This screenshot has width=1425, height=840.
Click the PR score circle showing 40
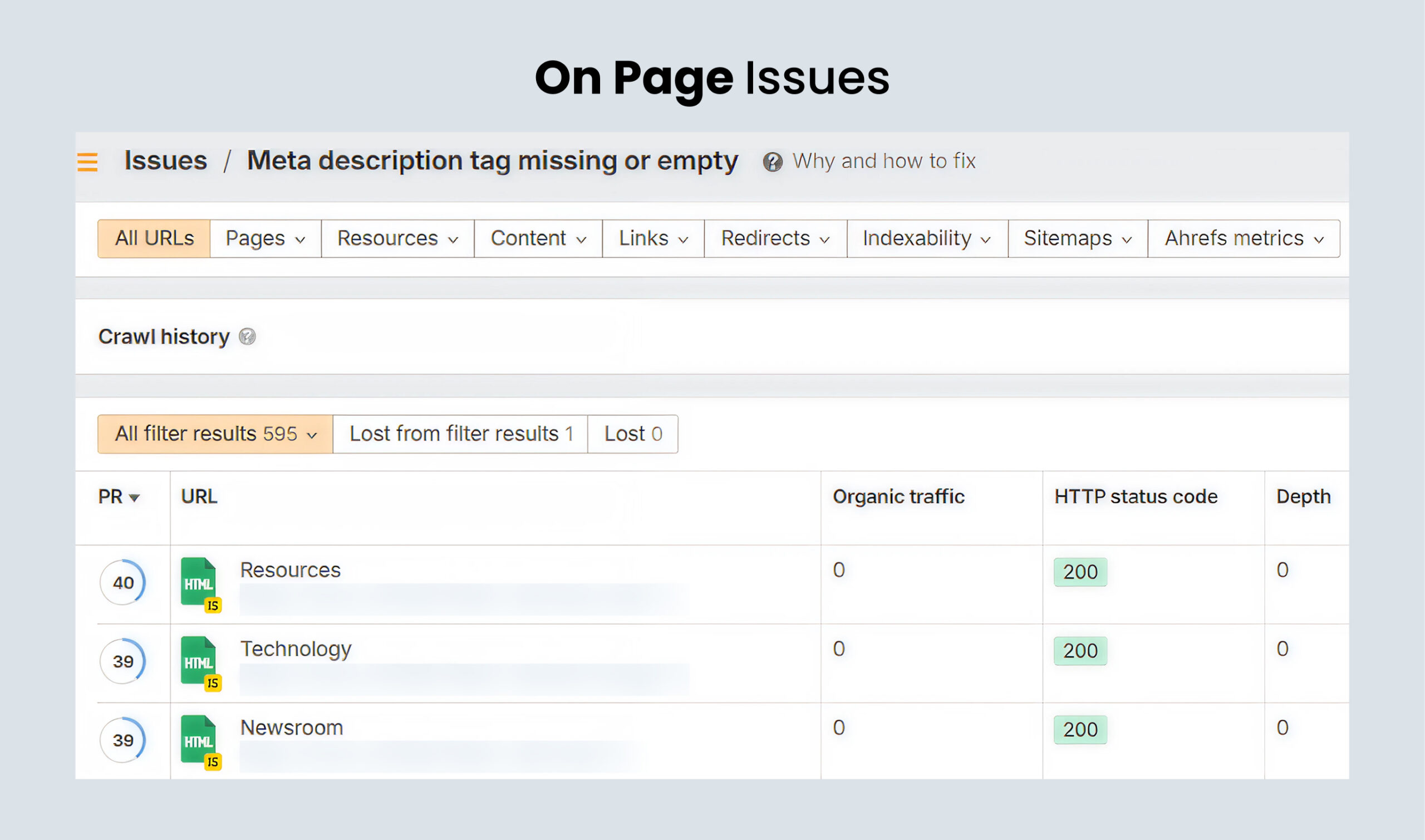[122, 582]
